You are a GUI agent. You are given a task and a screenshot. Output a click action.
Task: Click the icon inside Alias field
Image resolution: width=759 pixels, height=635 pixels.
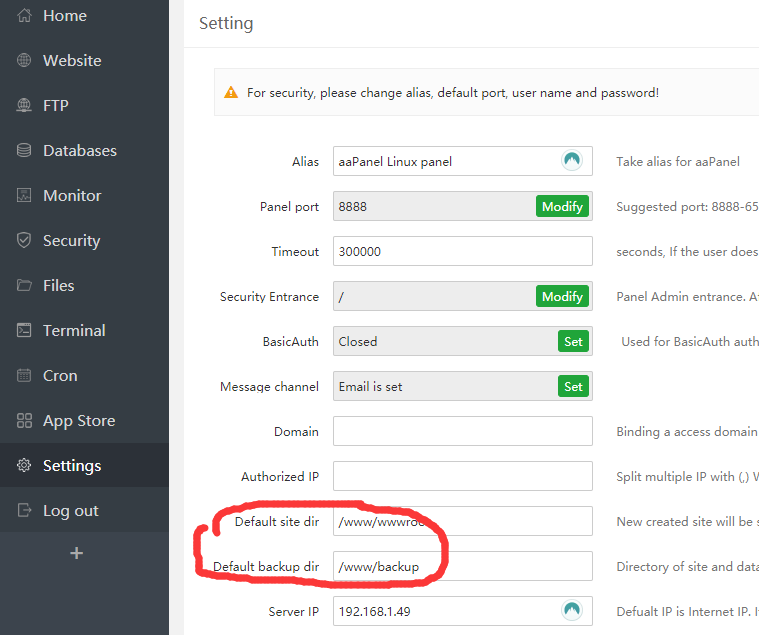tap(572, 161)
